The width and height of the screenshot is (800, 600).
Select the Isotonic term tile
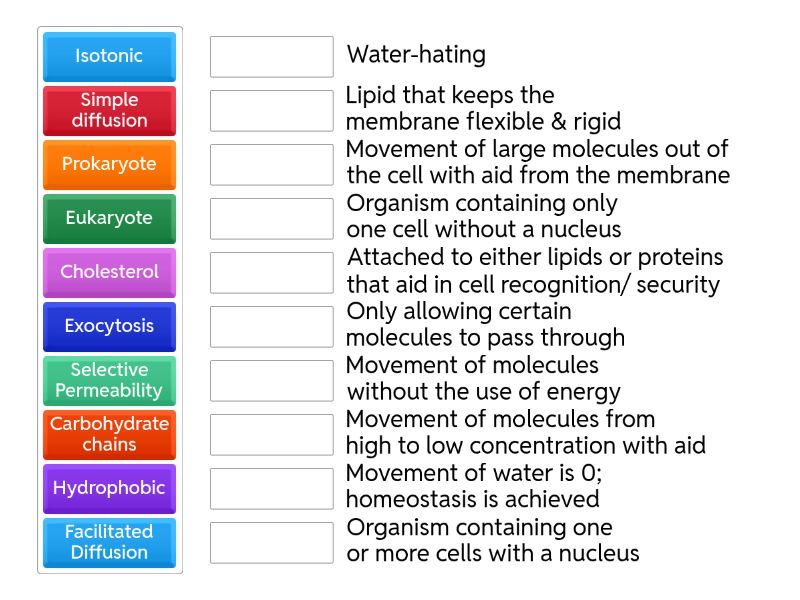(x=109, y=56)
